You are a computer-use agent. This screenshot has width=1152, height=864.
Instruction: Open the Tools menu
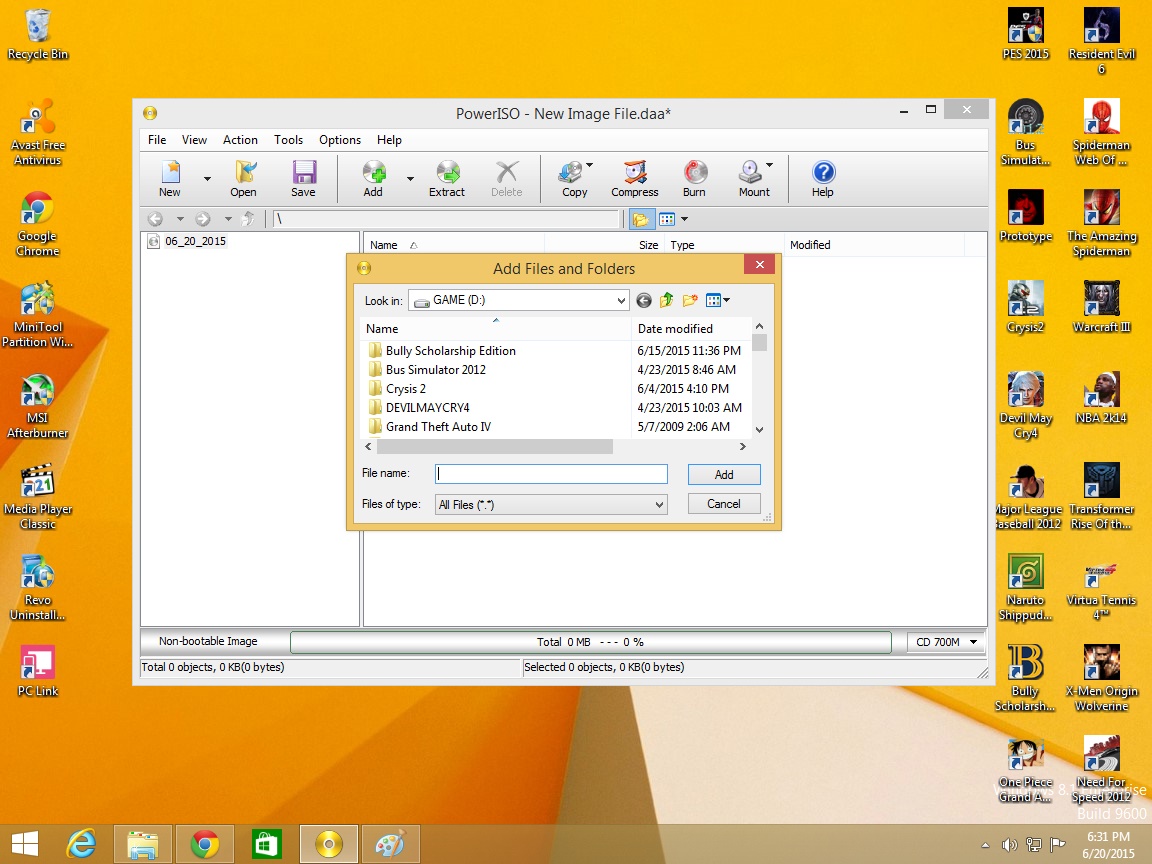[x=288, y=140]
